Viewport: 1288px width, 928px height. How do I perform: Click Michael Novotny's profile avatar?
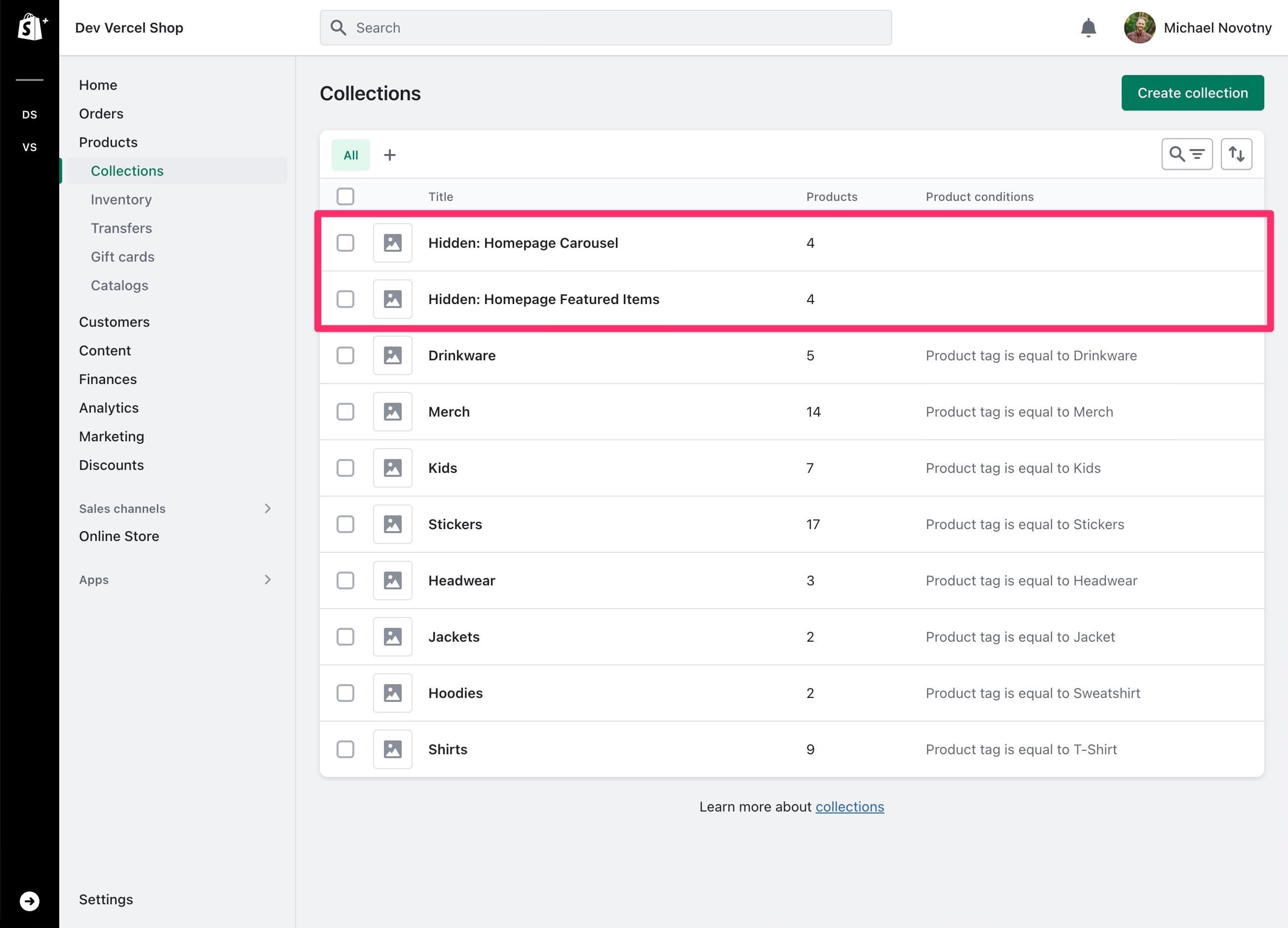pyautogui.click(x=1140, y=27)
